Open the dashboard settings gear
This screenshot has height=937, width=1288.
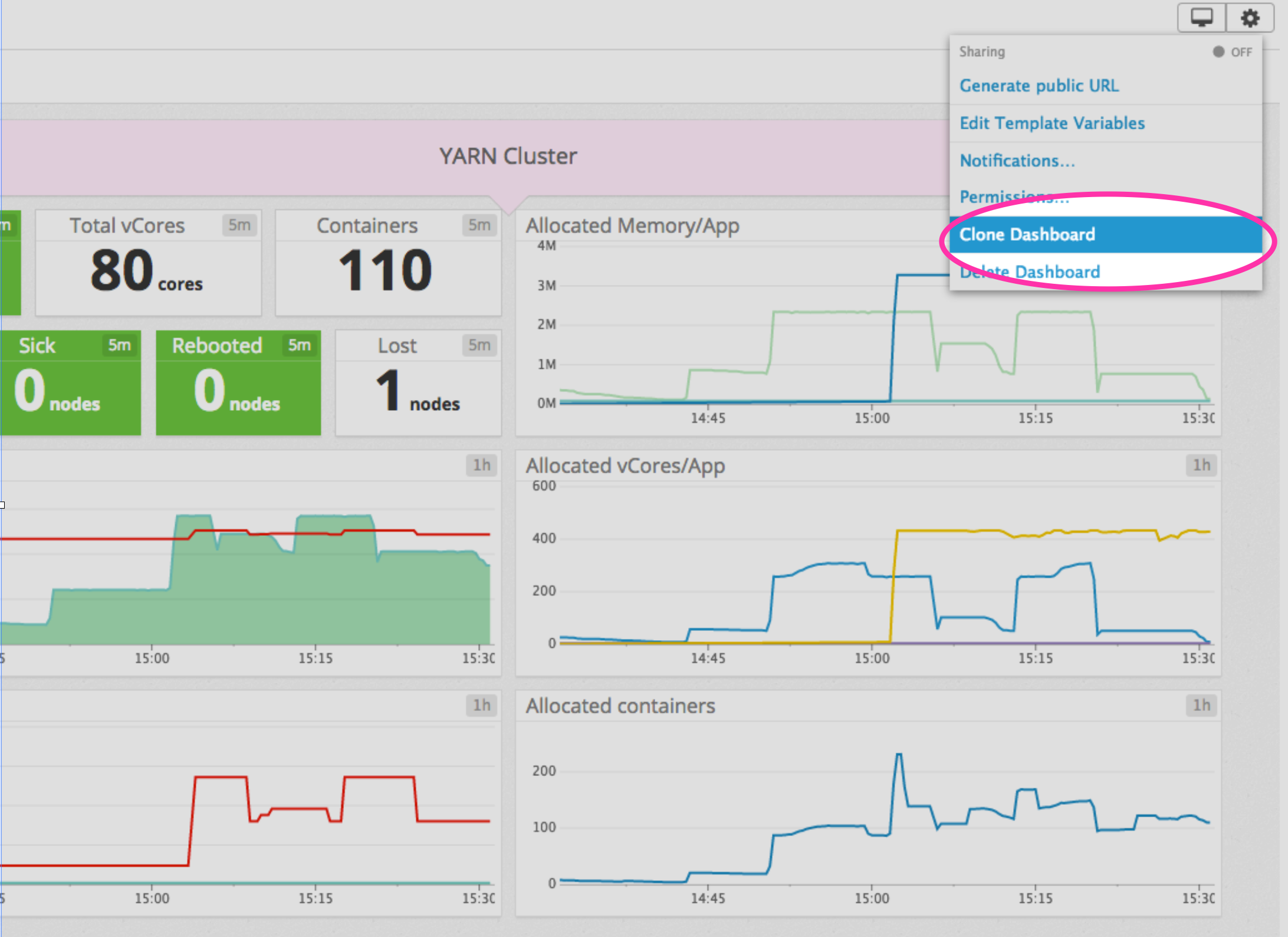click(1249, 17)
